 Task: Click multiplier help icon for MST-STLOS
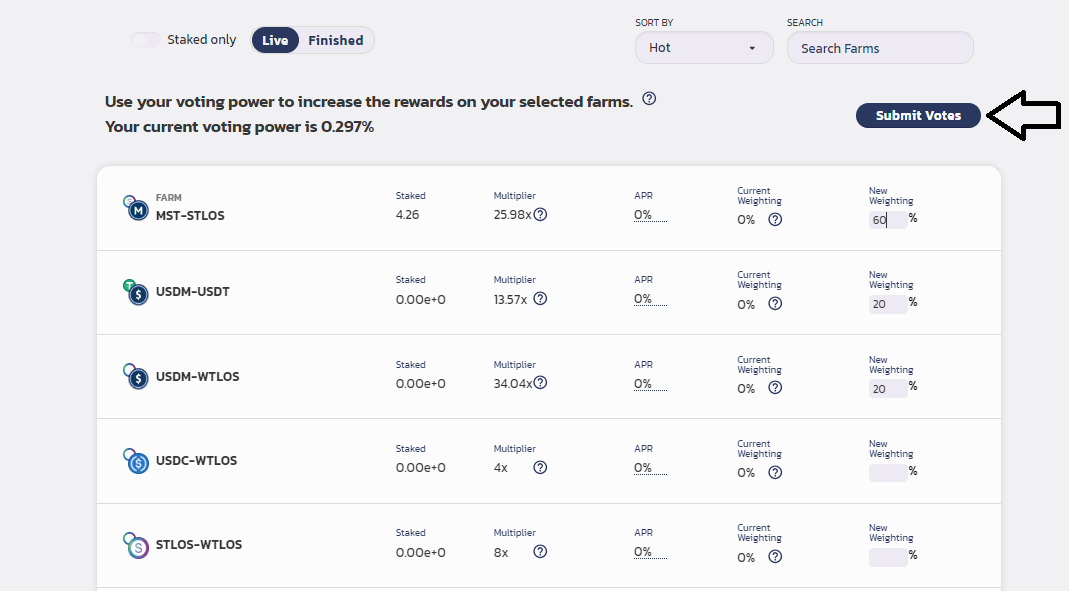(540, 215)
